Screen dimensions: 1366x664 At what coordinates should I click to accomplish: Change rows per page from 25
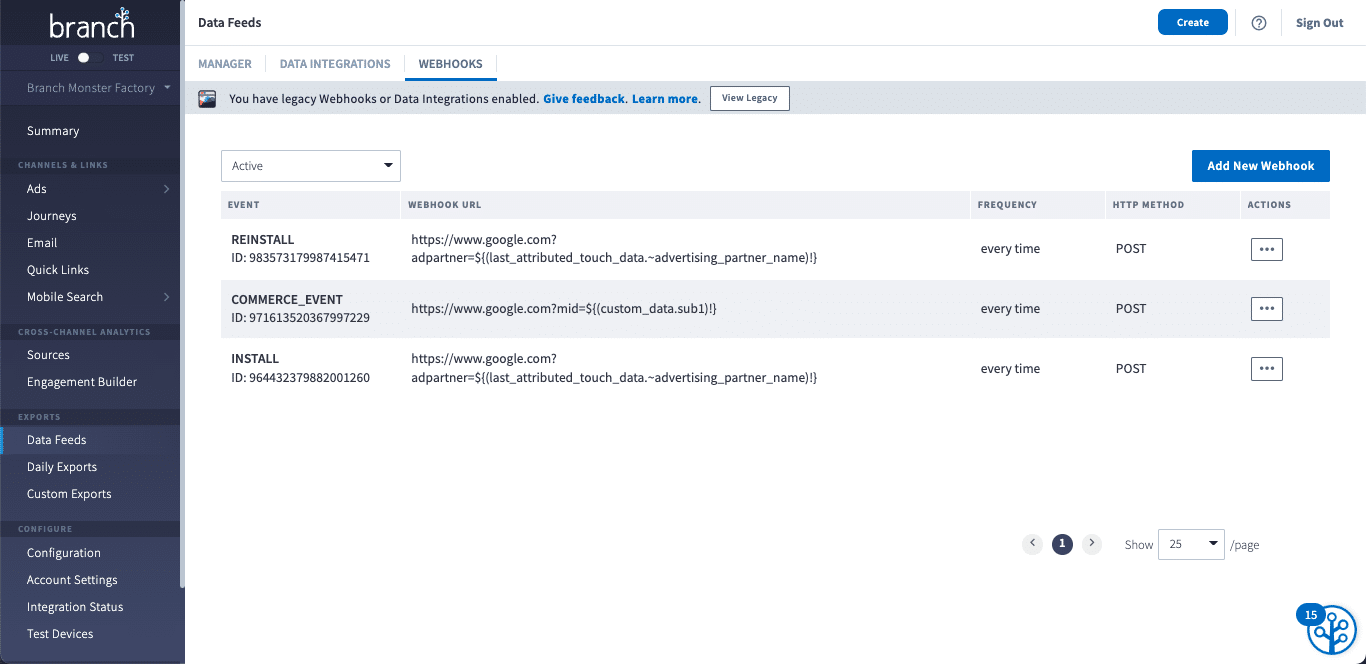(1190, 544)
